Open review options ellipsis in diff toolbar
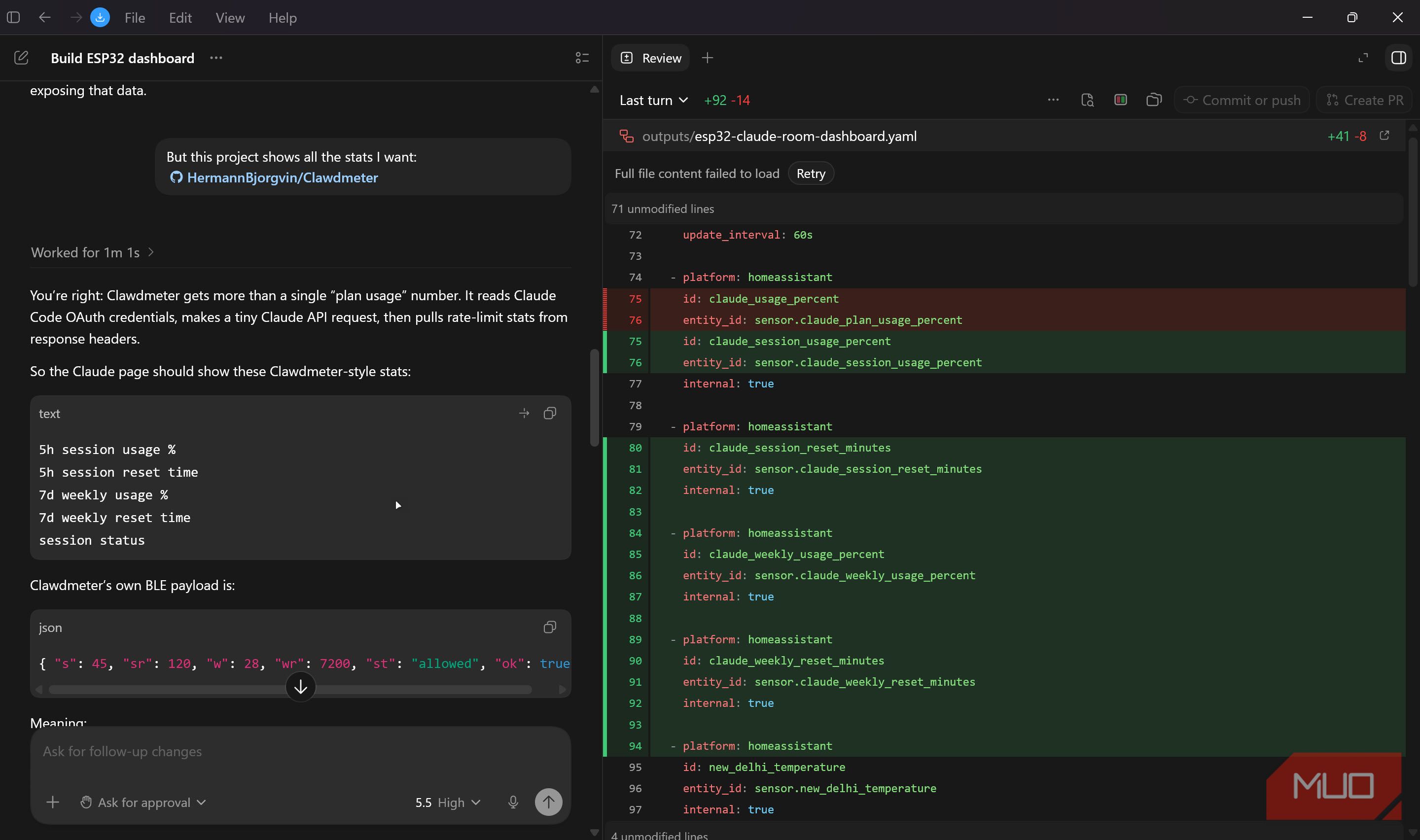Image resolution: width=1420 pixels, height=840 pixels. [x=1053, y=100]
